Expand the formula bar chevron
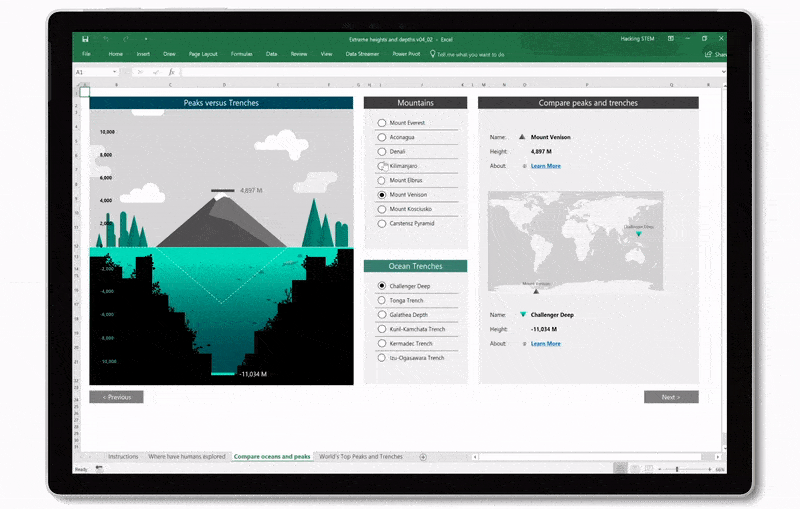The width and height of the screenshot is (800, 509). tap(721, 72)
